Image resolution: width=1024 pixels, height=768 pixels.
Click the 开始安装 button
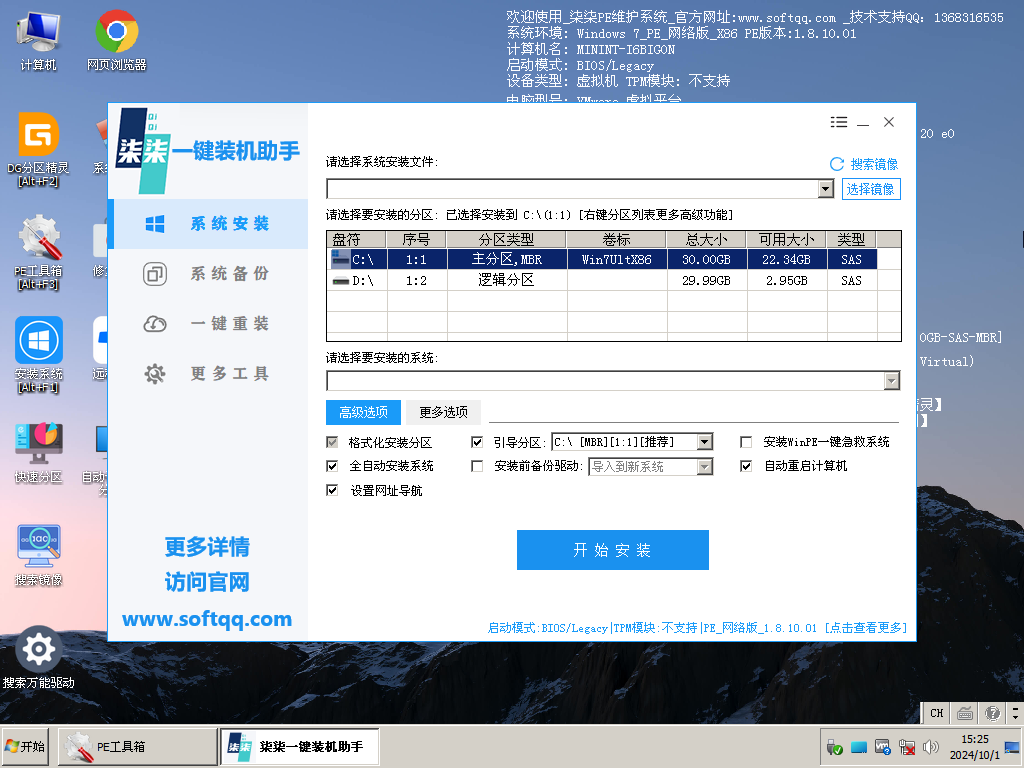[613, 550]
